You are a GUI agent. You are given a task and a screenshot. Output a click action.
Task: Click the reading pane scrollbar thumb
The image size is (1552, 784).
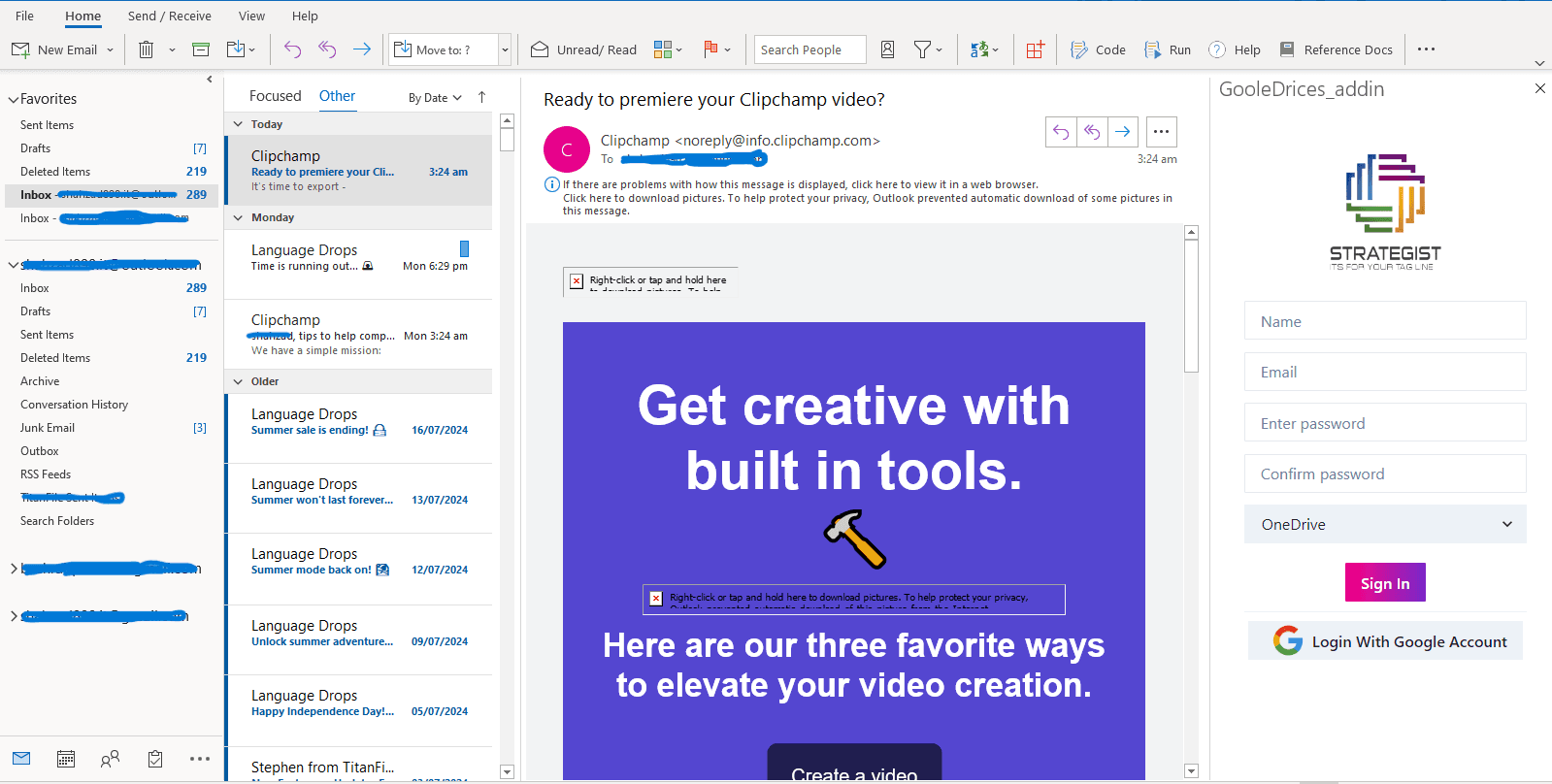click(1192, 306)
